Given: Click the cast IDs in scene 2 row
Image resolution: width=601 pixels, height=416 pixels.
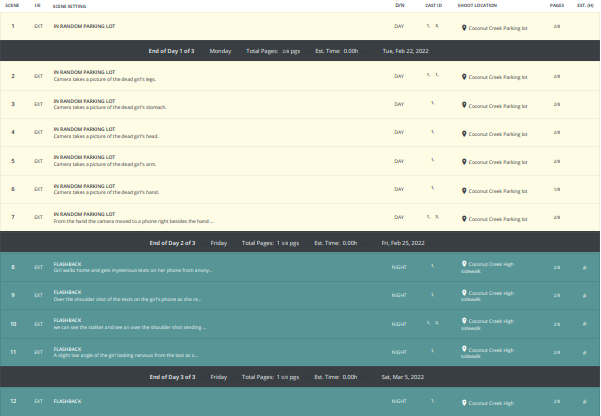Looking at the screenshot, I should pyautogui.click(x=432, y=75).
